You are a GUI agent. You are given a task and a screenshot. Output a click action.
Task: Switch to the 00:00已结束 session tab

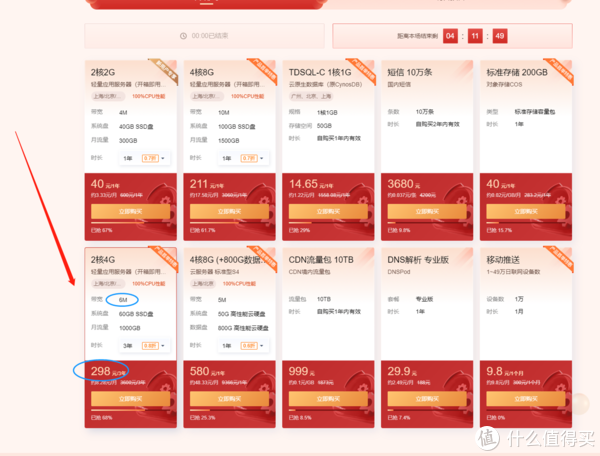[x=204, y=36]
